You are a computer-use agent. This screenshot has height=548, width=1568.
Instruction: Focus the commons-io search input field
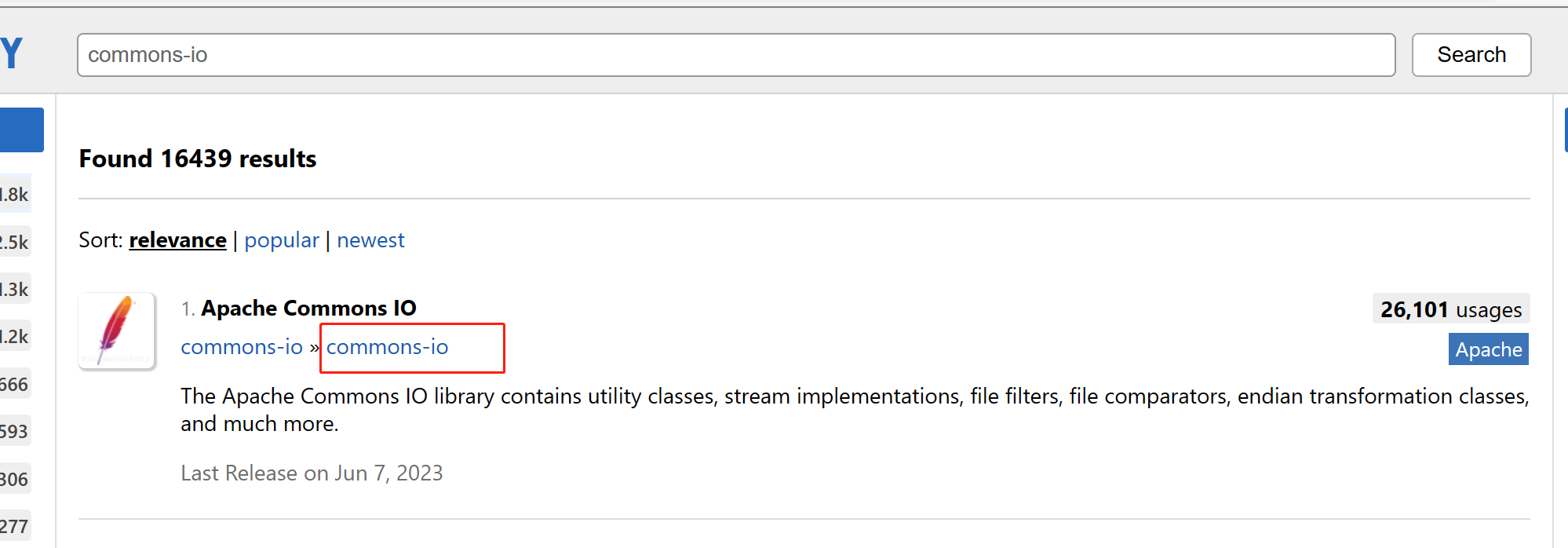[x=735, y=55]
